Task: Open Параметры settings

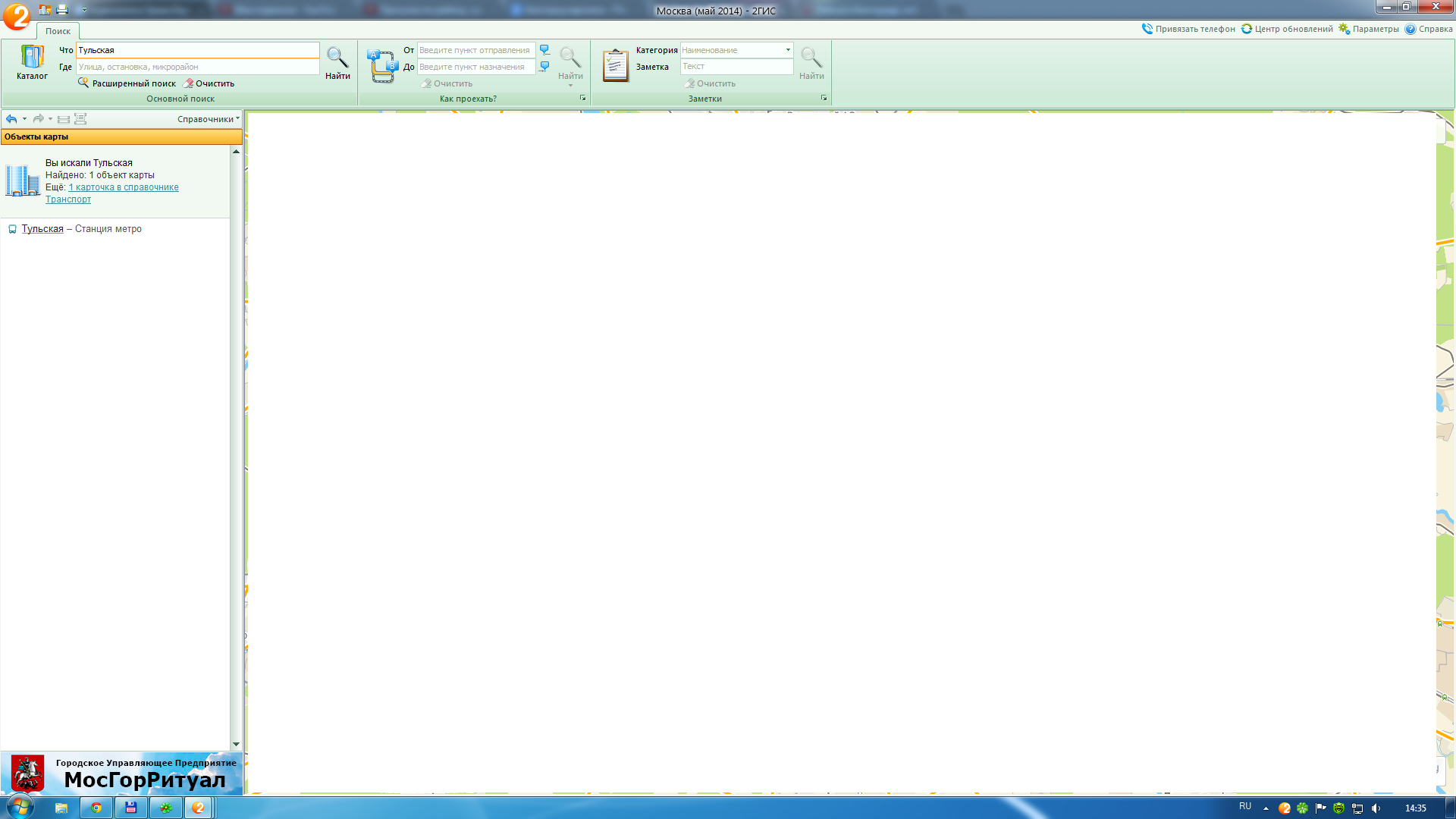Action: [1369, 29]
